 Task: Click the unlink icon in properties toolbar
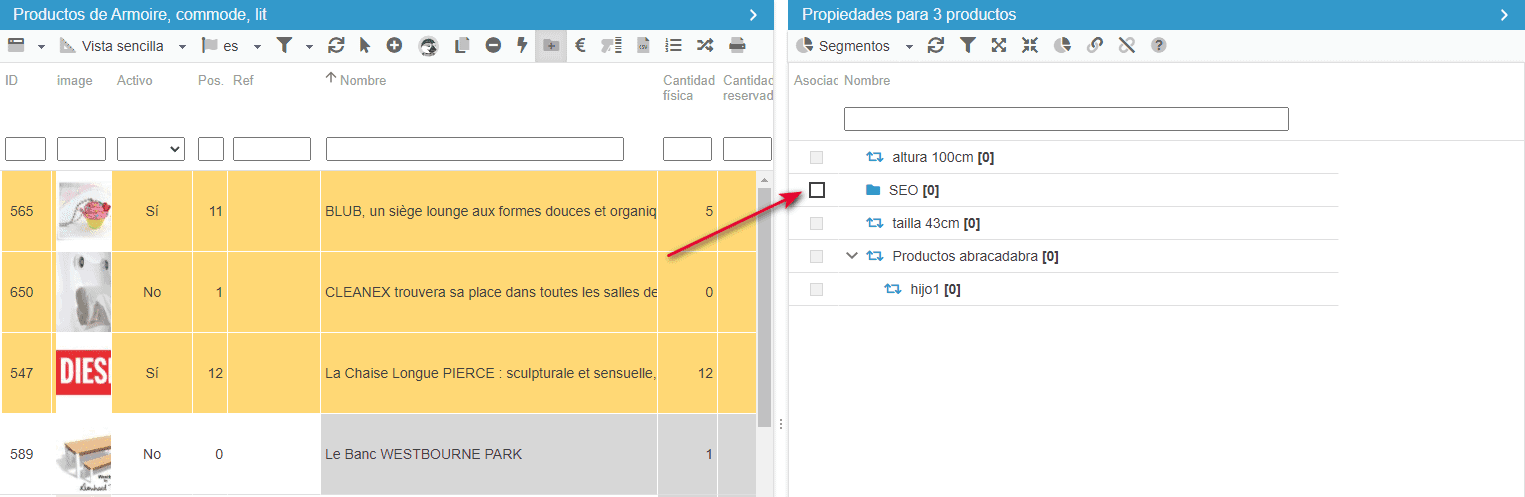coord(1126,46)
